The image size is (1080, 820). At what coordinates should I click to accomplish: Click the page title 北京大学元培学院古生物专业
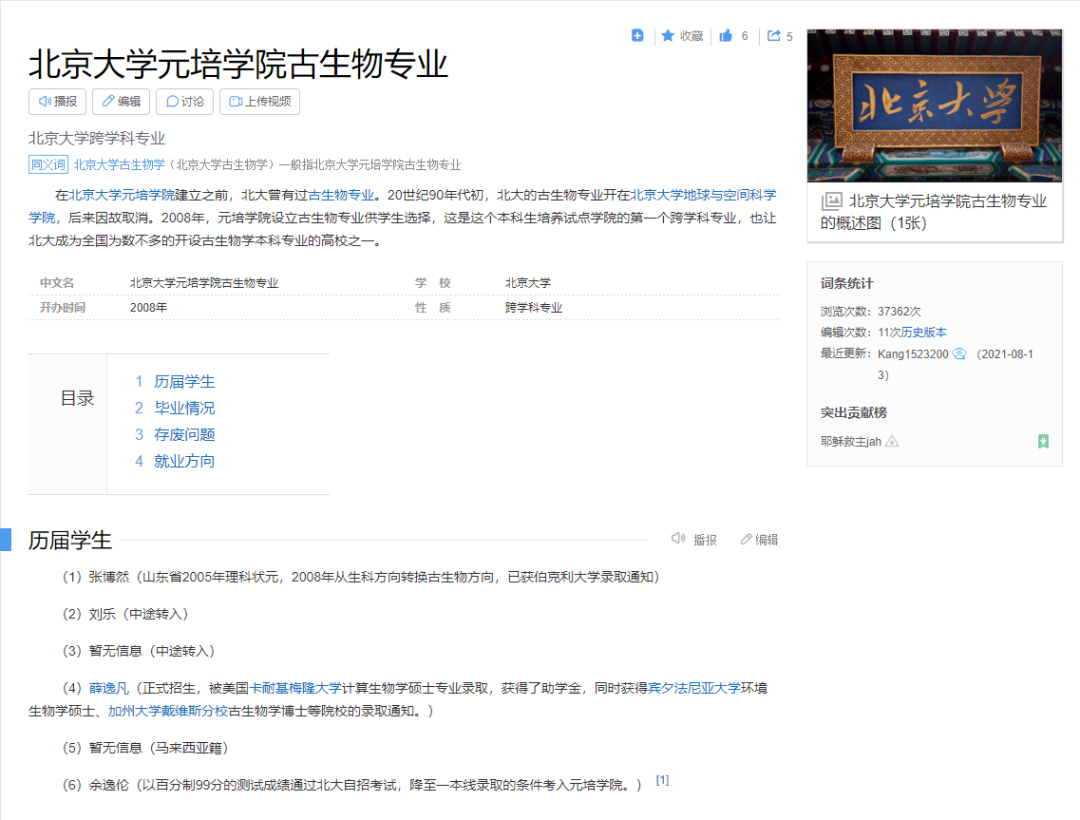point(238,64)
